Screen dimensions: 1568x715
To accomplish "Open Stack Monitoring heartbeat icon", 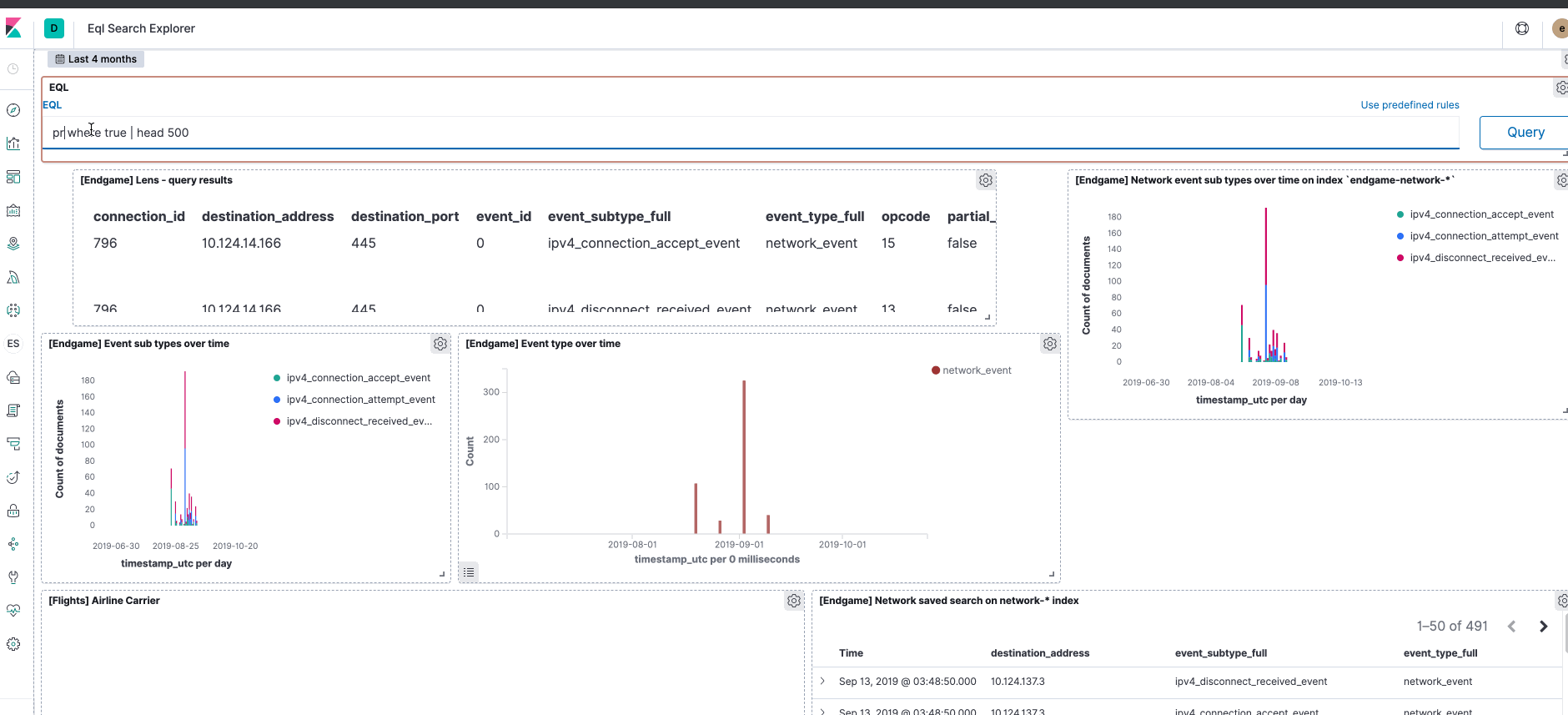I will (x=13, y=611).
